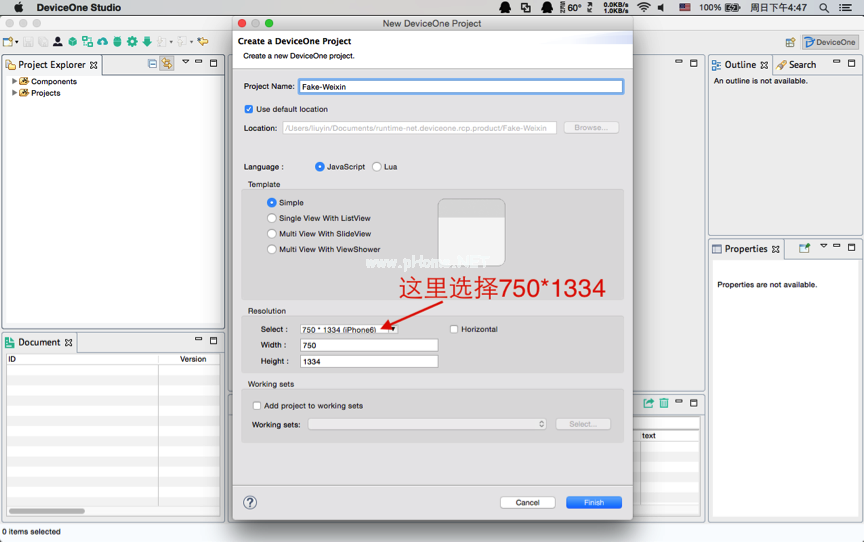The image size is (864, 542).
Task: Expand the Components tree node
Action: [14, 81]
